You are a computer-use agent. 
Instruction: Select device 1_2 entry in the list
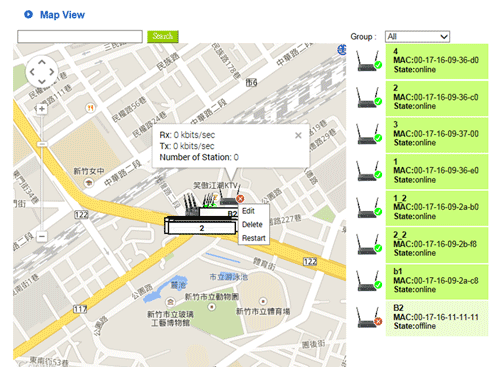pyautogui.click(x=437, y=208)
